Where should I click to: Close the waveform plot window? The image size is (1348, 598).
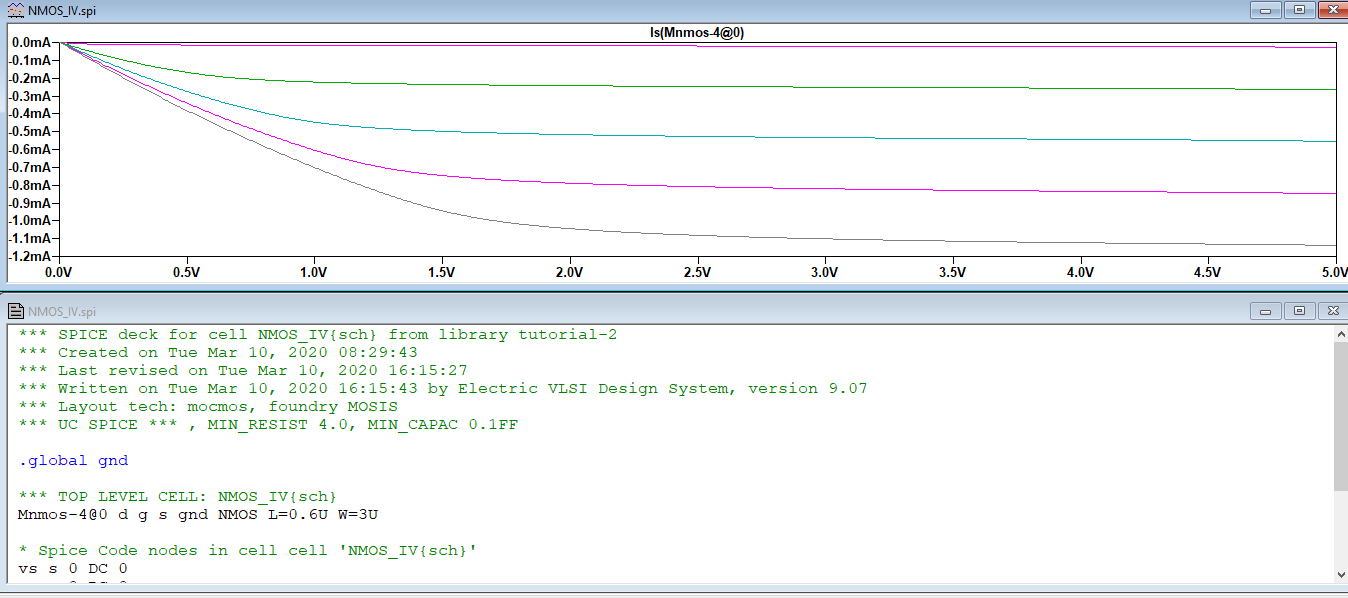point(1331,9)
